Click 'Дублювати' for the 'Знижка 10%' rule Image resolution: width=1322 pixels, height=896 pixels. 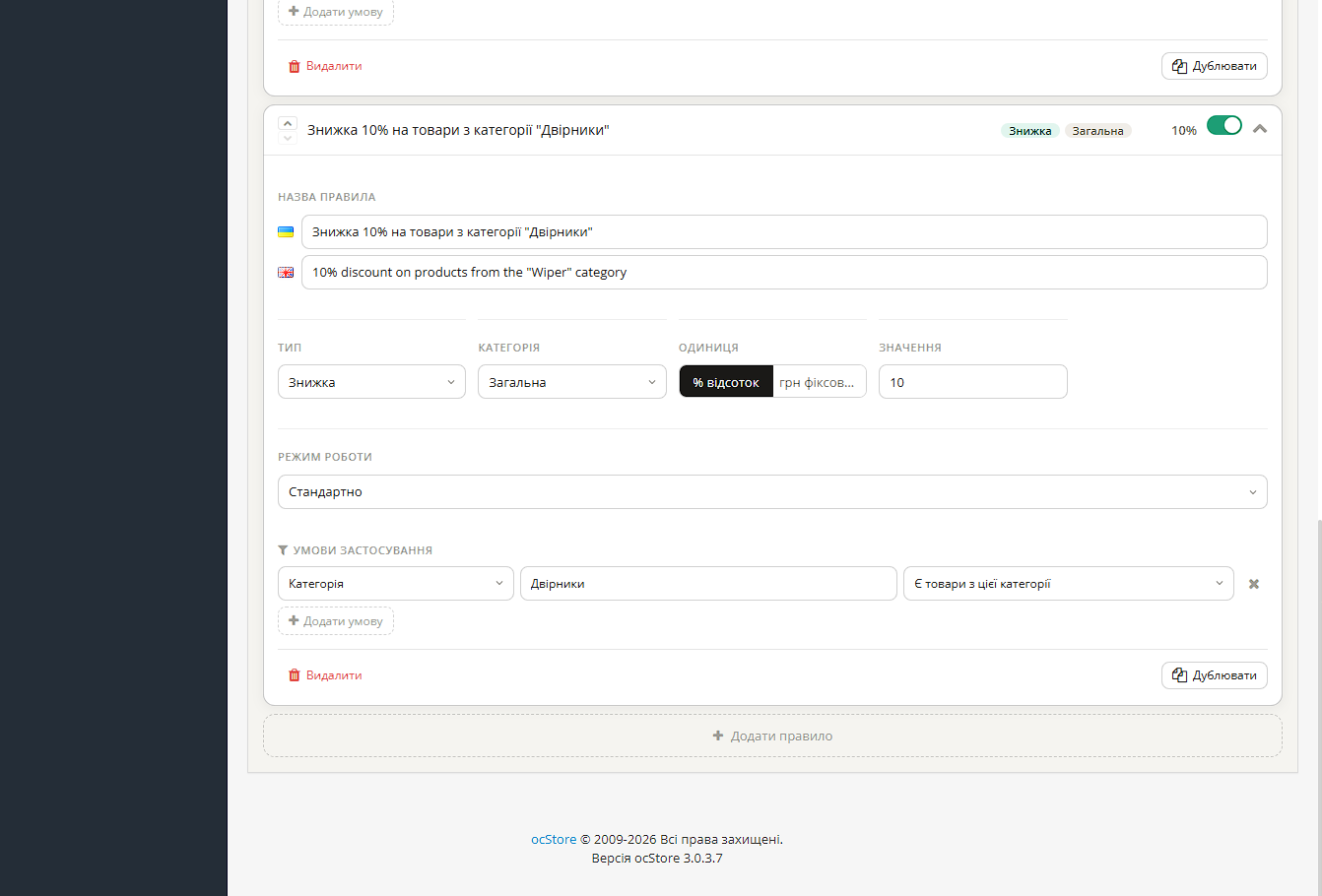(1215, 675)
